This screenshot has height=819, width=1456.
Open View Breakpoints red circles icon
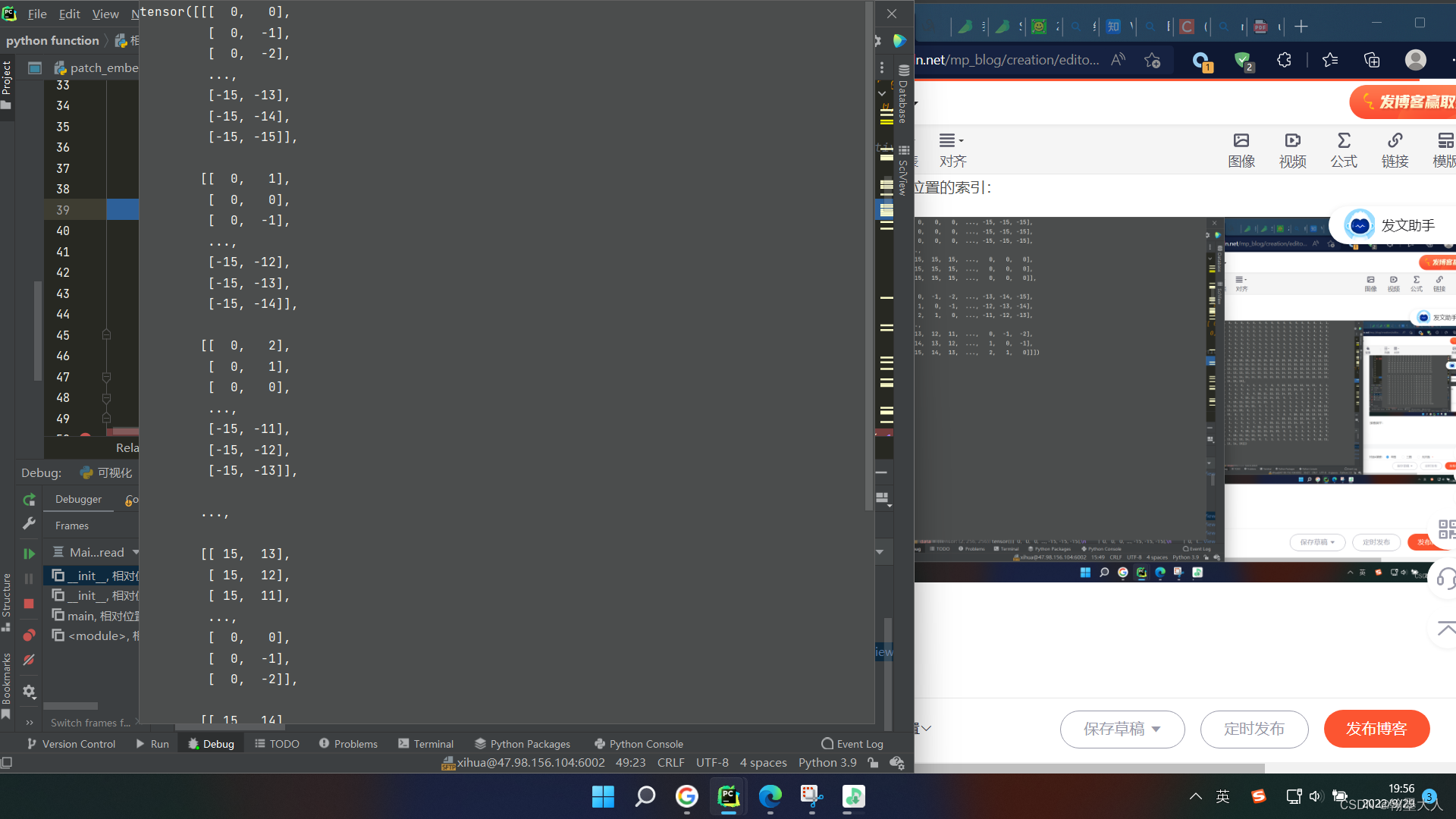[x=29, y=635]
